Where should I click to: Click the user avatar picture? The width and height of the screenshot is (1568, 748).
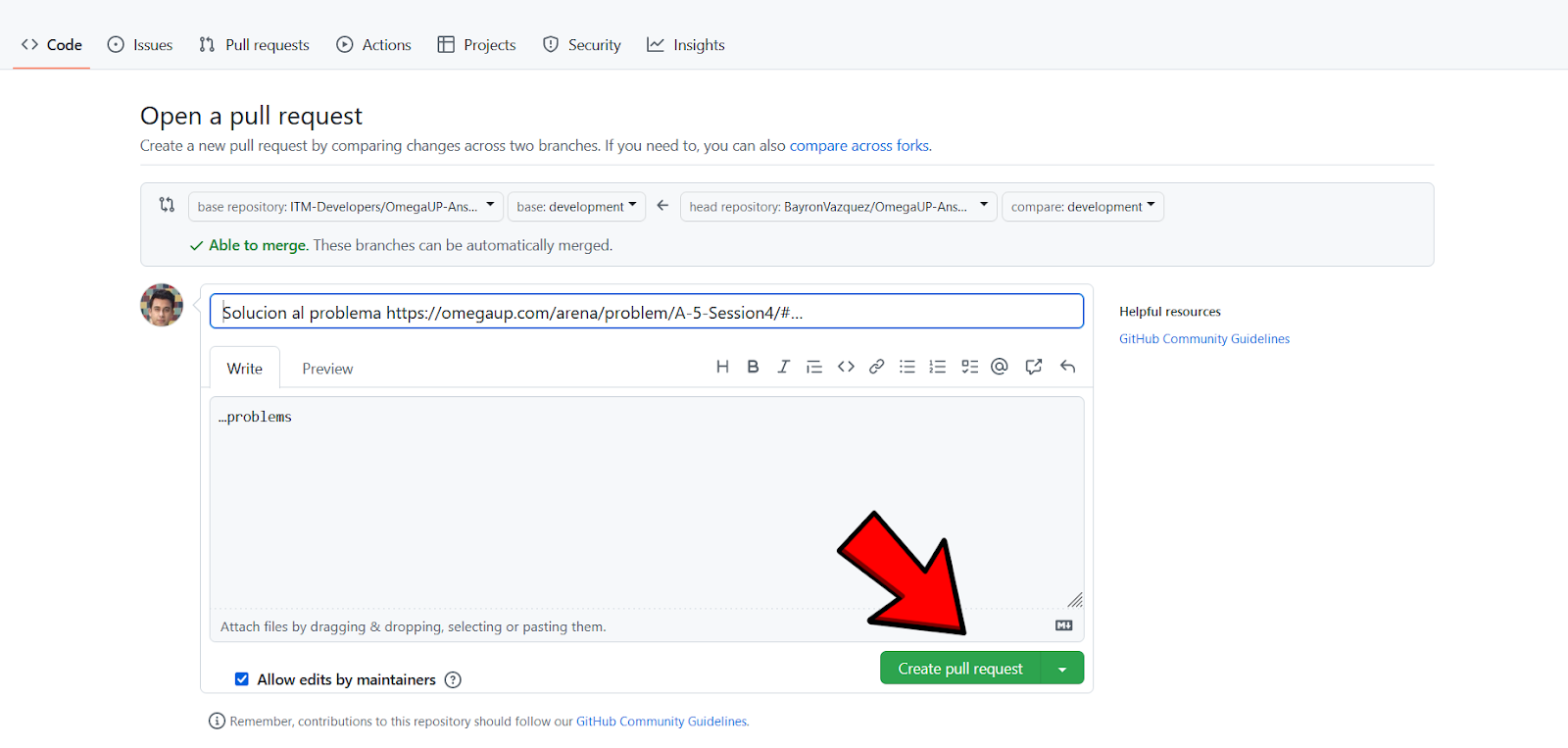[x=162, y=305]
